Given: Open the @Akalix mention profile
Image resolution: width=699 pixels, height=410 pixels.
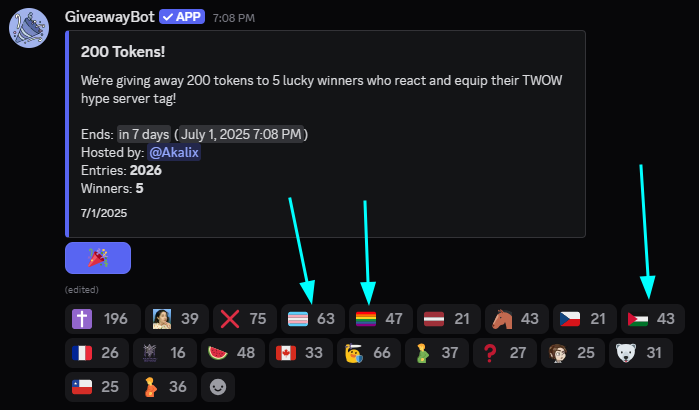Looking at the screenshot, I should coord(174,152).
